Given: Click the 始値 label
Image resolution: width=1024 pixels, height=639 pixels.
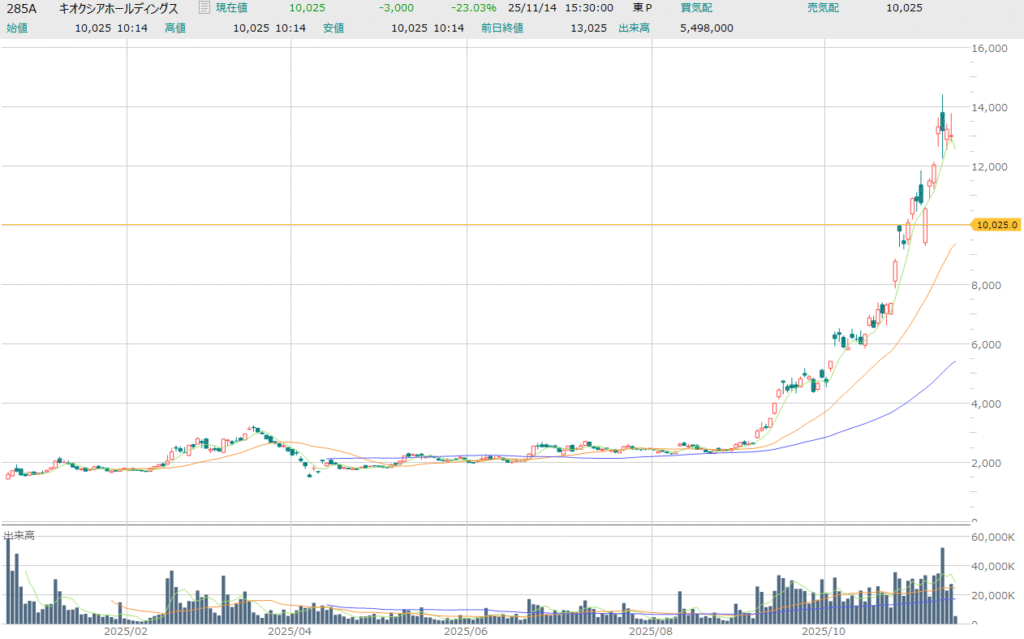Looking at the screenshot, I should click(17, 27).
